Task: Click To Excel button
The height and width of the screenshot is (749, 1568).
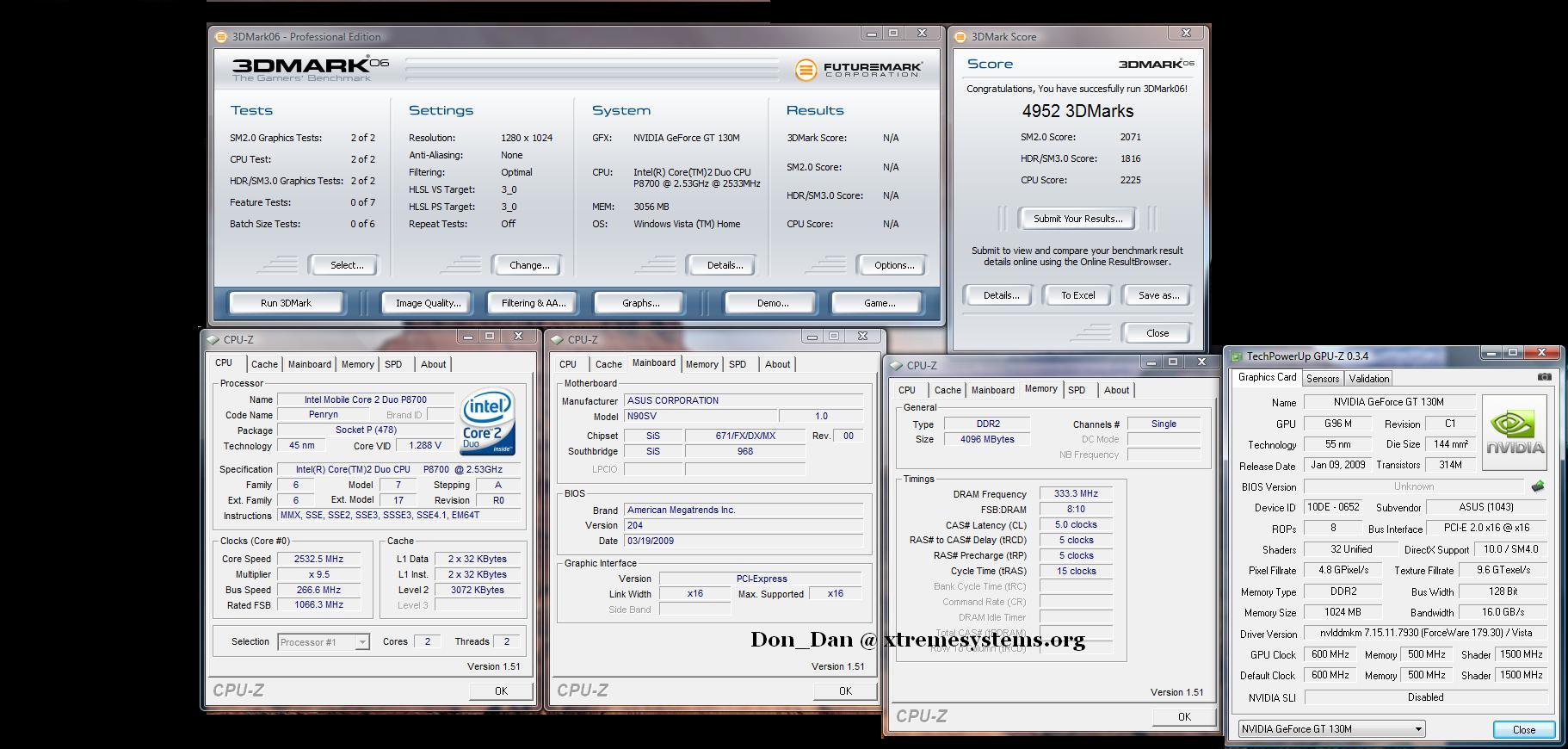Action: [x=1077, y=295]
